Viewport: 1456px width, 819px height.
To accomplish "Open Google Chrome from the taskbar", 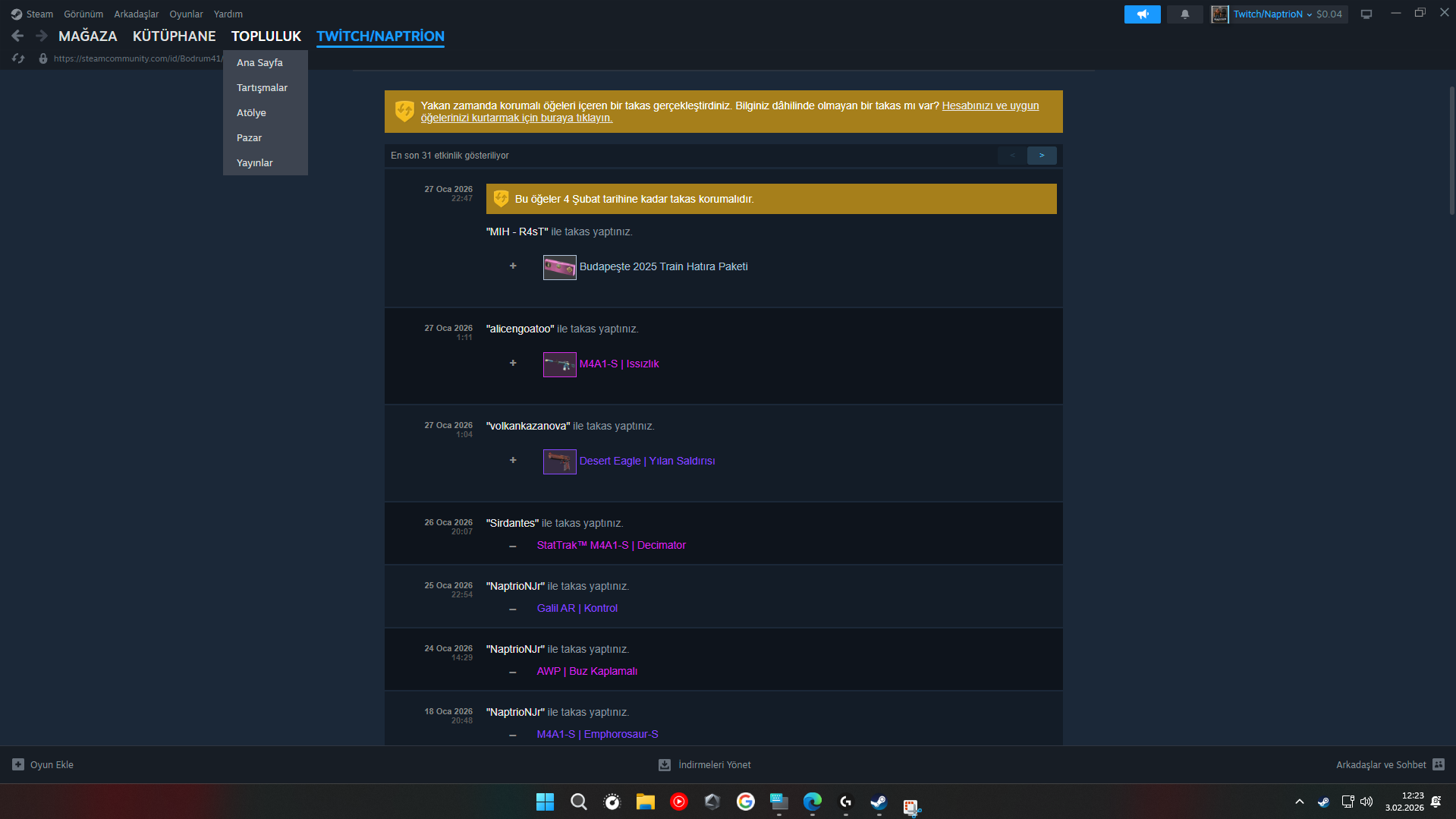I will tap(745, 802).
